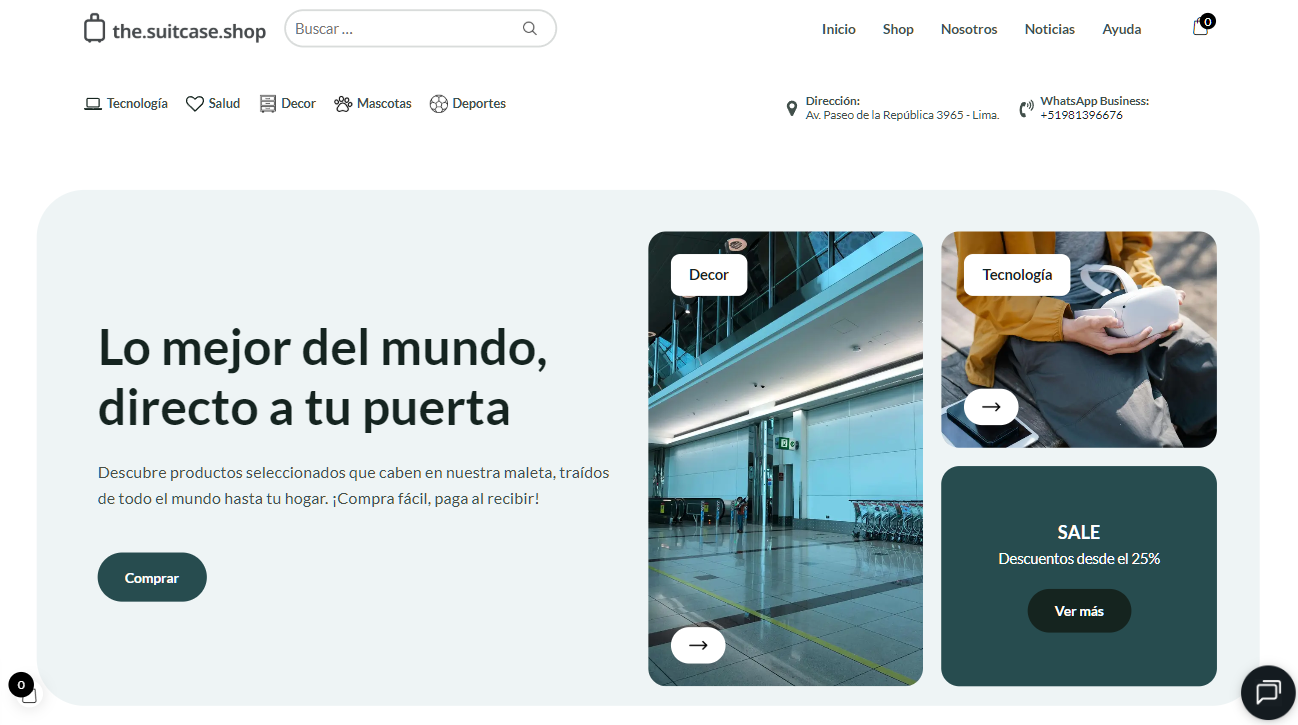This screenshot has height=725, width=1298.
Task: Click the arrow button on the Decor image
Action: (697, 645)
